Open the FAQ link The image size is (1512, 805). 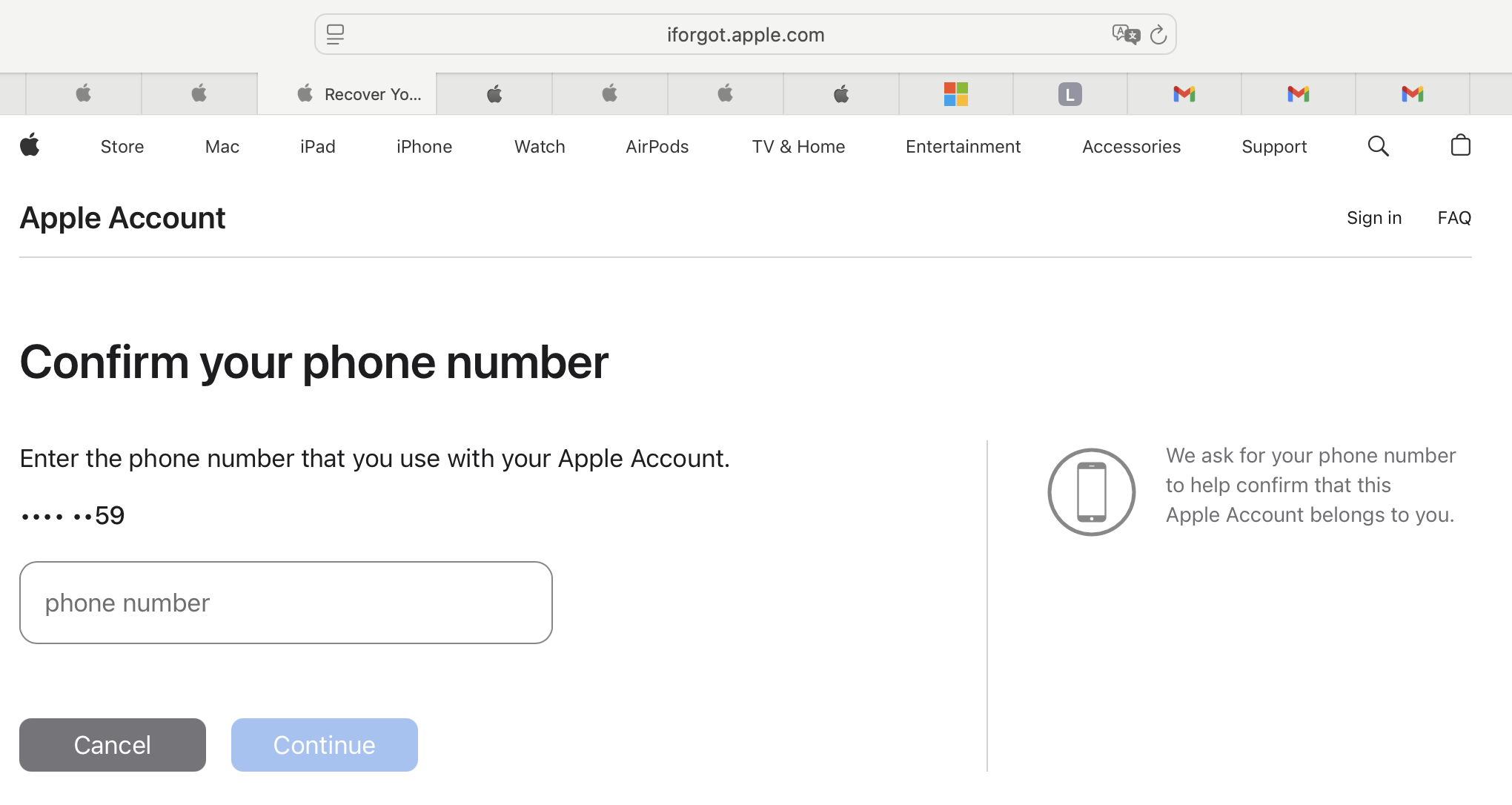tap(1453, 218)
